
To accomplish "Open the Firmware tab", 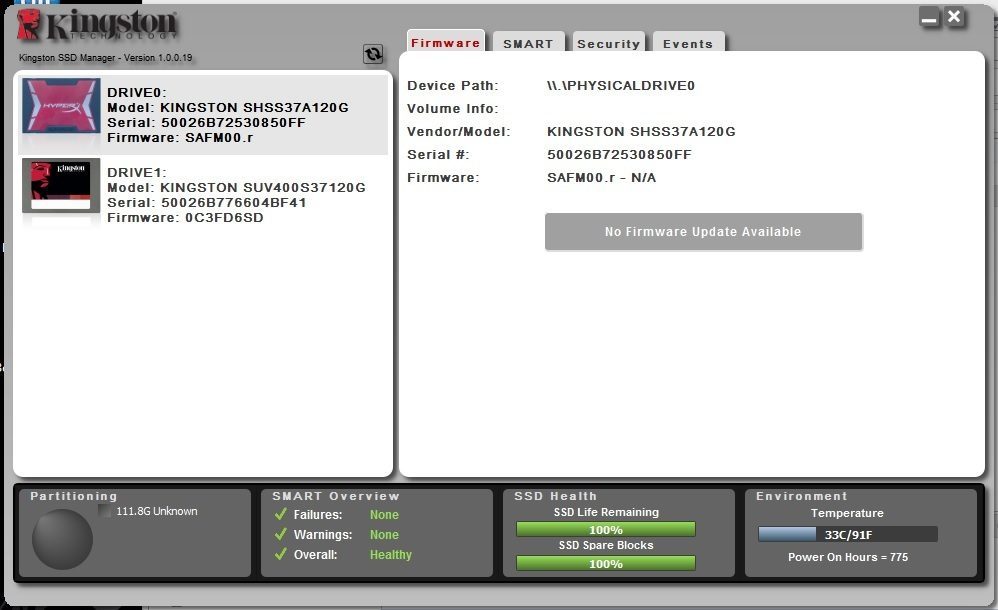I will (x=446, y=43).
